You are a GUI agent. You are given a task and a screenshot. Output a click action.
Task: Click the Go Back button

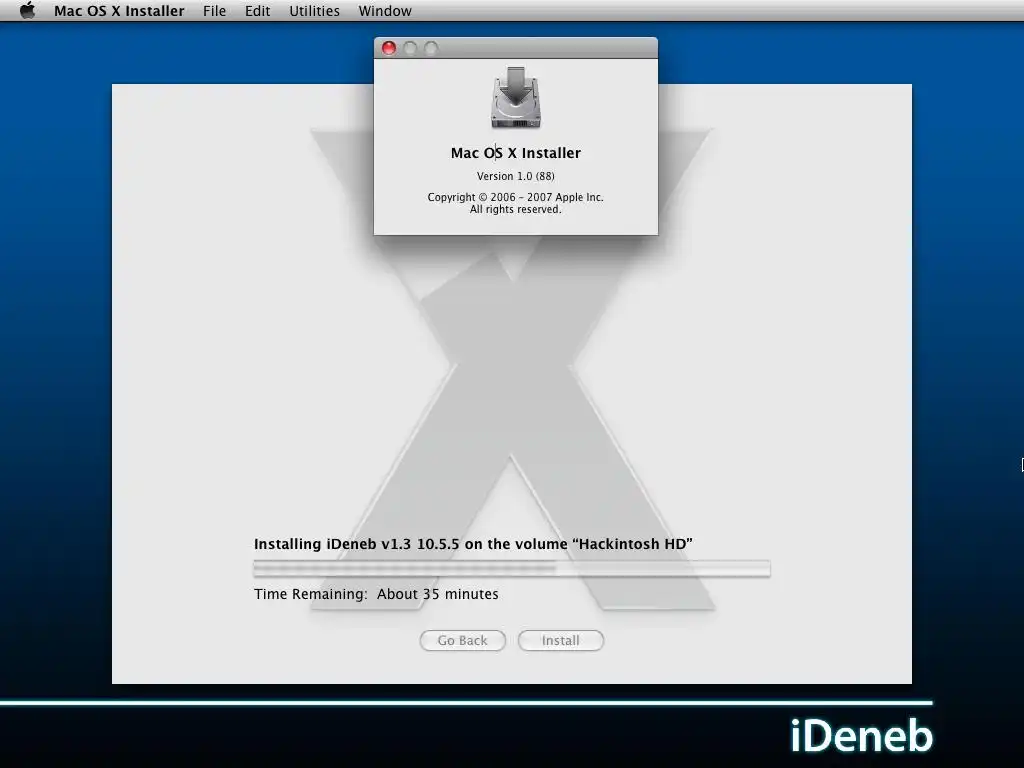pos(462,641)
